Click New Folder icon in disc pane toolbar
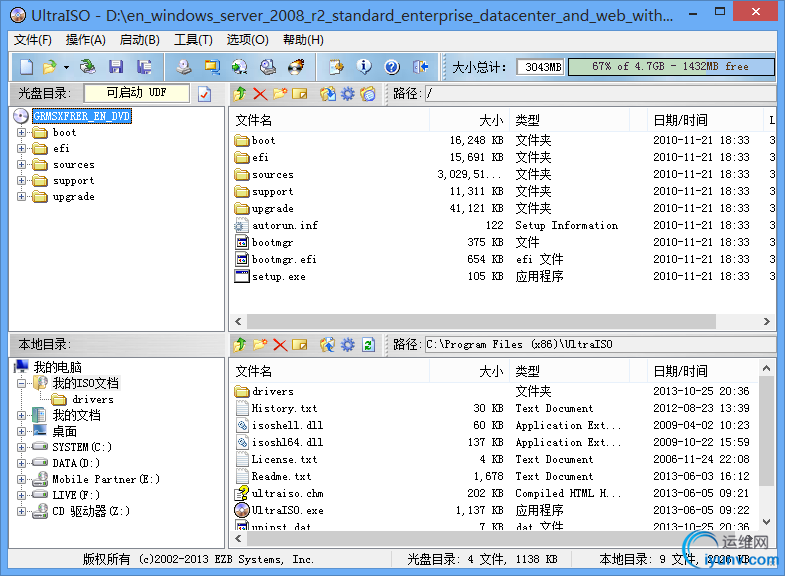This screenshot has width=785, height=576. (280, 94)
